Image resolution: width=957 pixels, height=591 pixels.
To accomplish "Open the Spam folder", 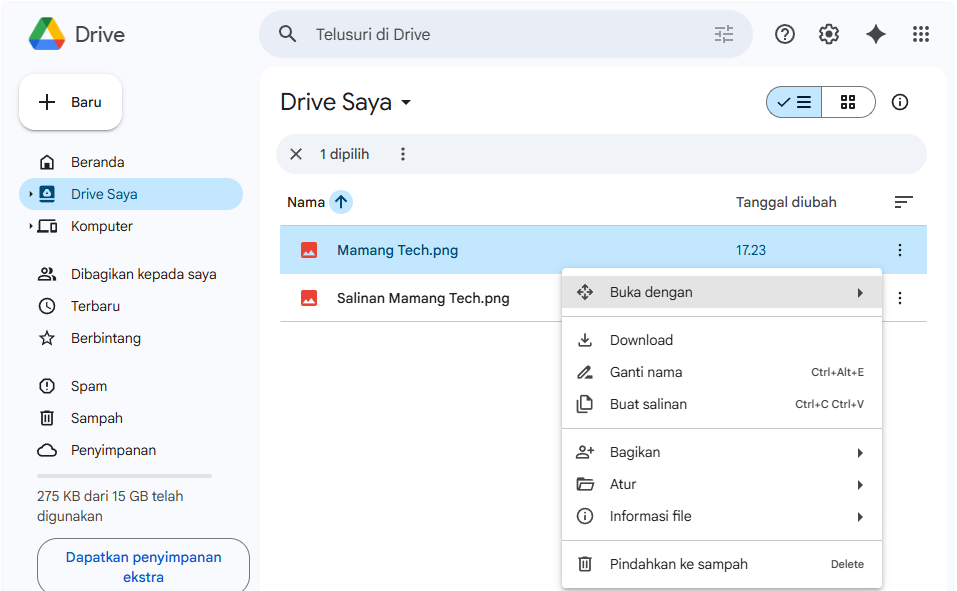I will 131,386.
